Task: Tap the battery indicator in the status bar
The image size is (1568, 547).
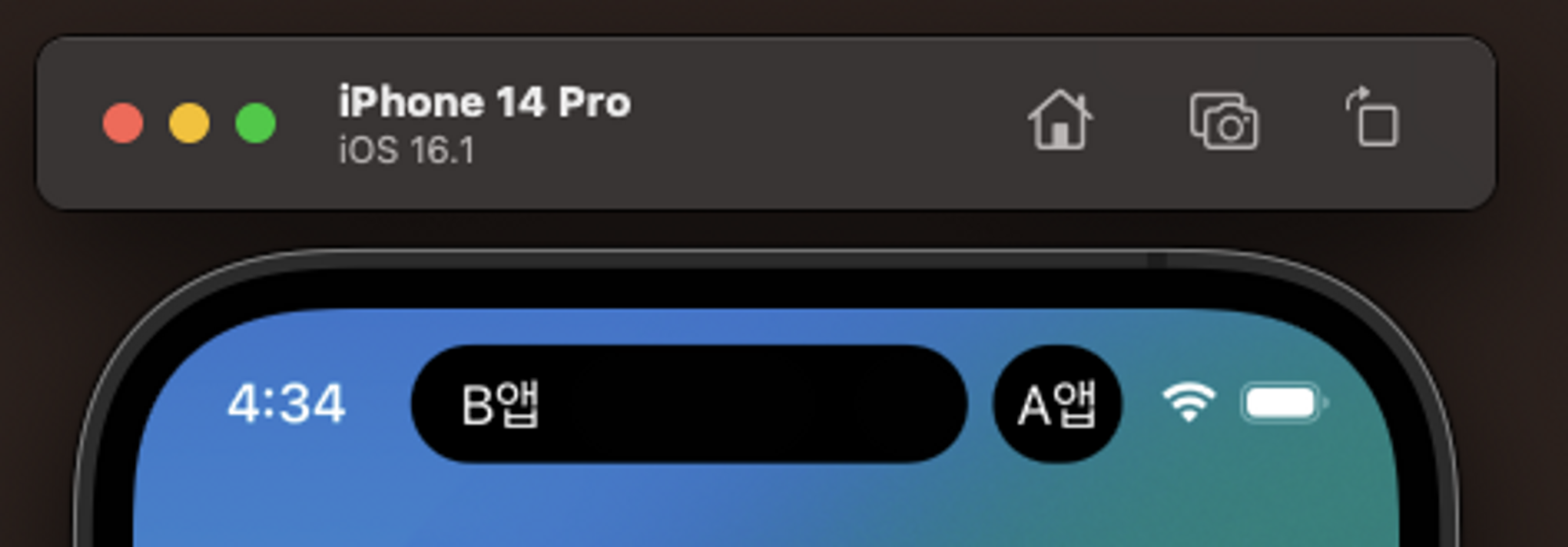Action: (1284, 404)
